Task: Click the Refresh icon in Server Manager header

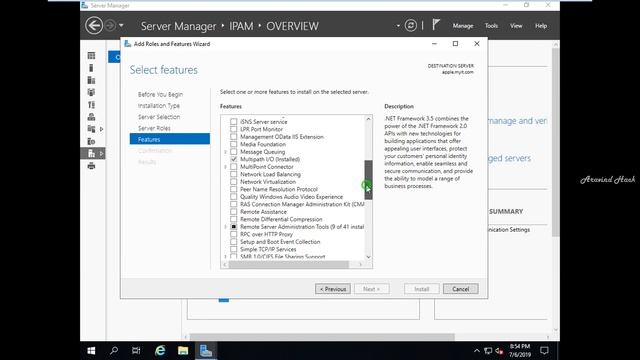Action: 411,26
